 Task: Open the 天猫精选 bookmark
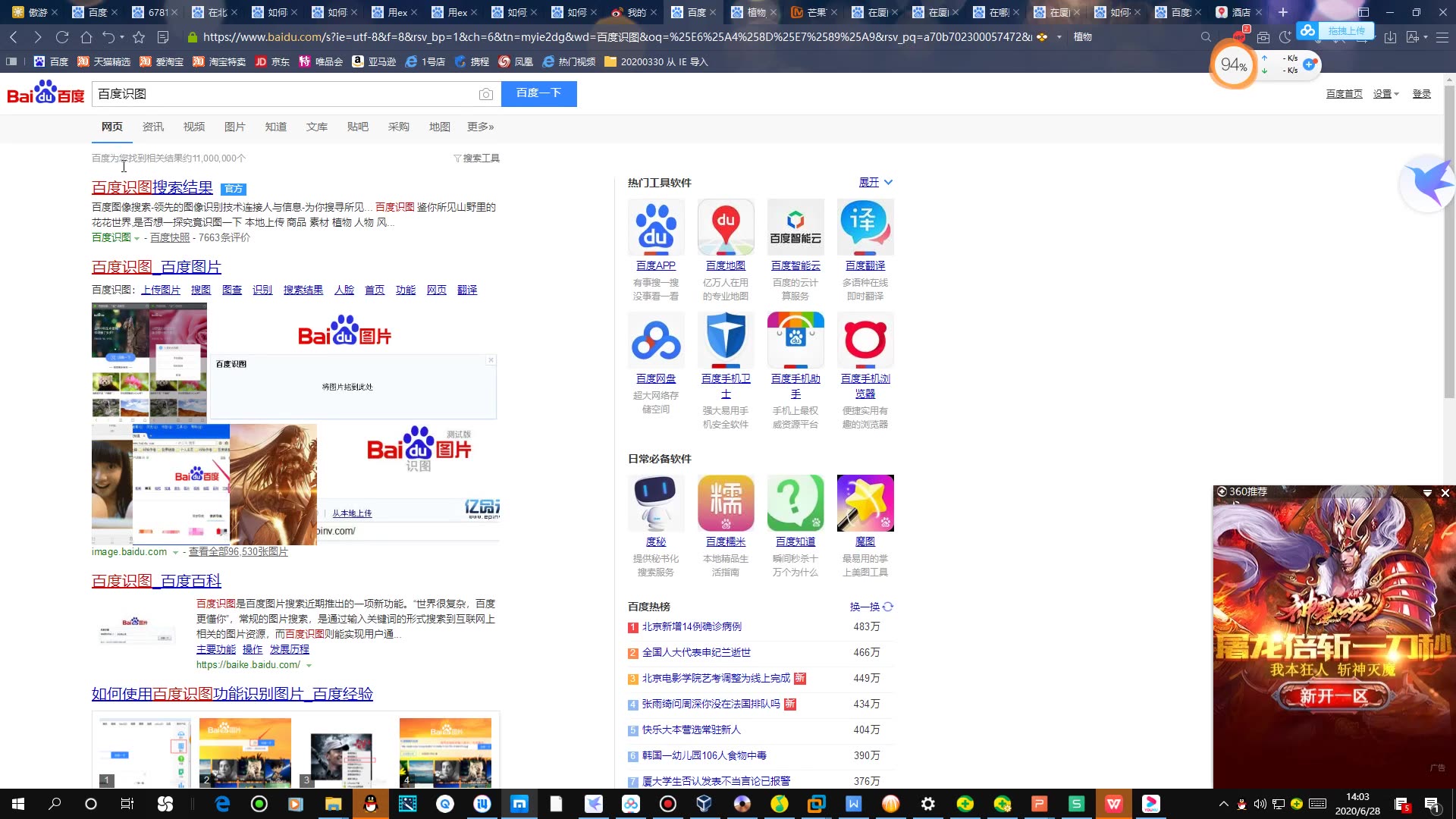tap(104, 61)
